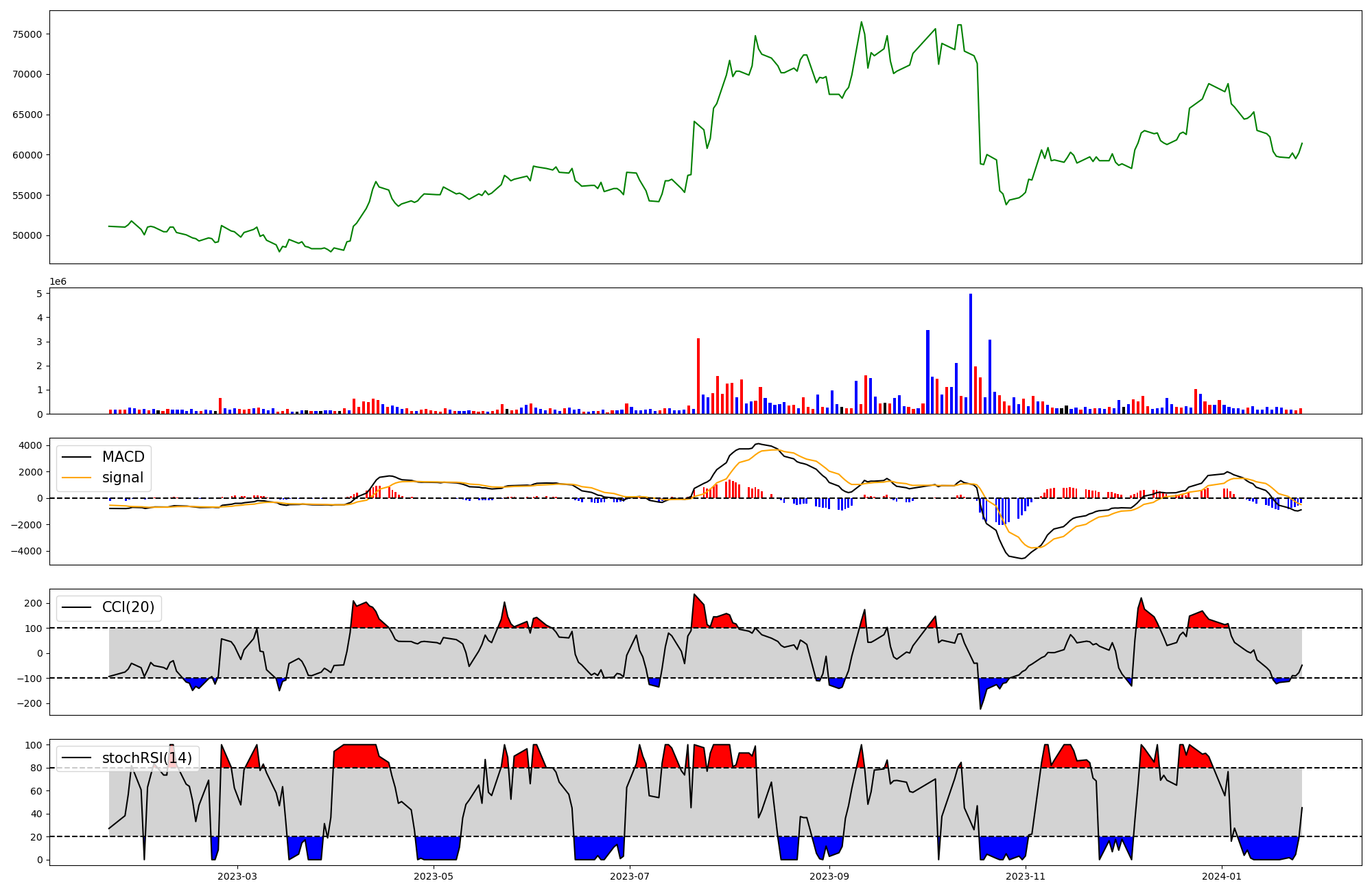Click the tallest red volume bar
Screen dimensions: 1372x892
pos(698,376)
